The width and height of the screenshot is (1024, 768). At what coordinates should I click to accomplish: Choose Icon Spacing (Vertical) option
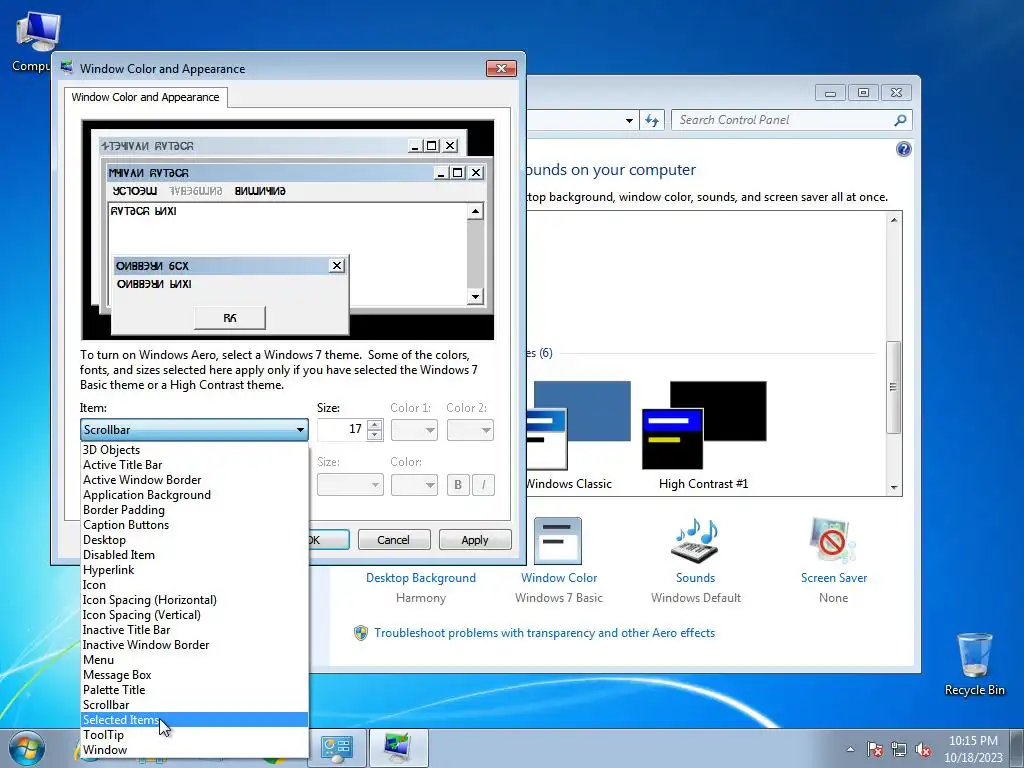(x=195, y=615)
